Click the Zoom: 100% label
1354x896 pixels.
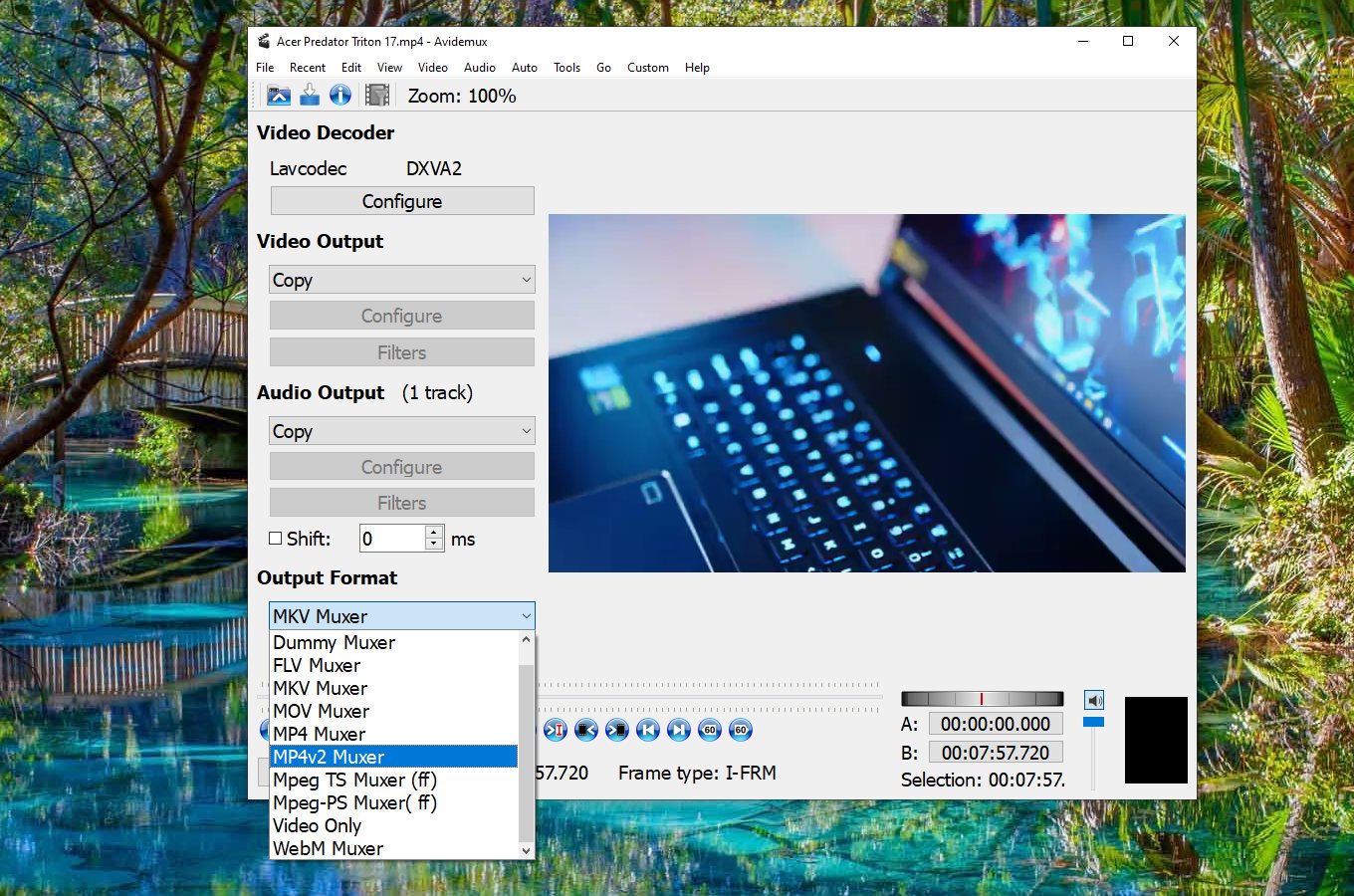[462, 97]
